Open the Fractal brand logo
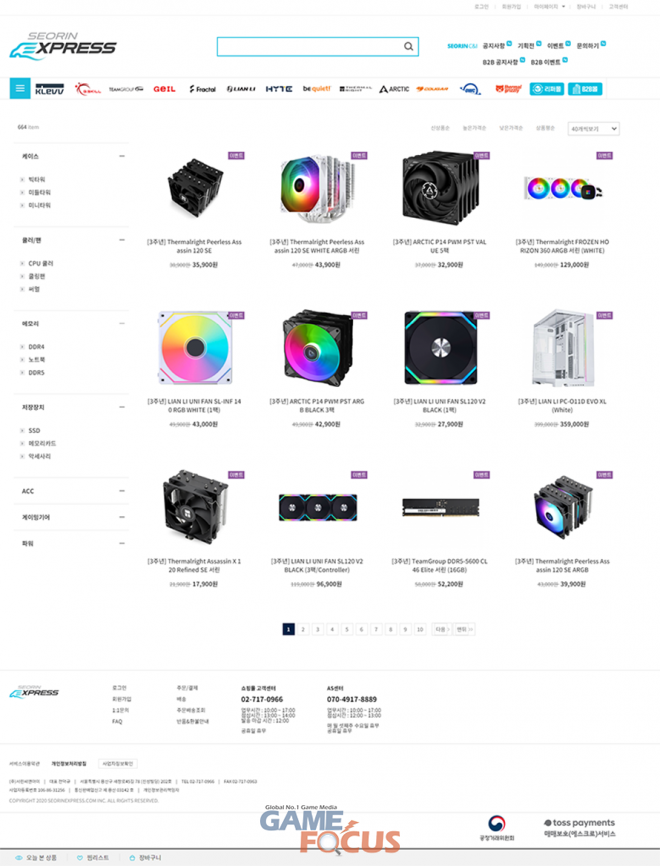The height and width of the screenshot is (866, 660). click(203, 89)
